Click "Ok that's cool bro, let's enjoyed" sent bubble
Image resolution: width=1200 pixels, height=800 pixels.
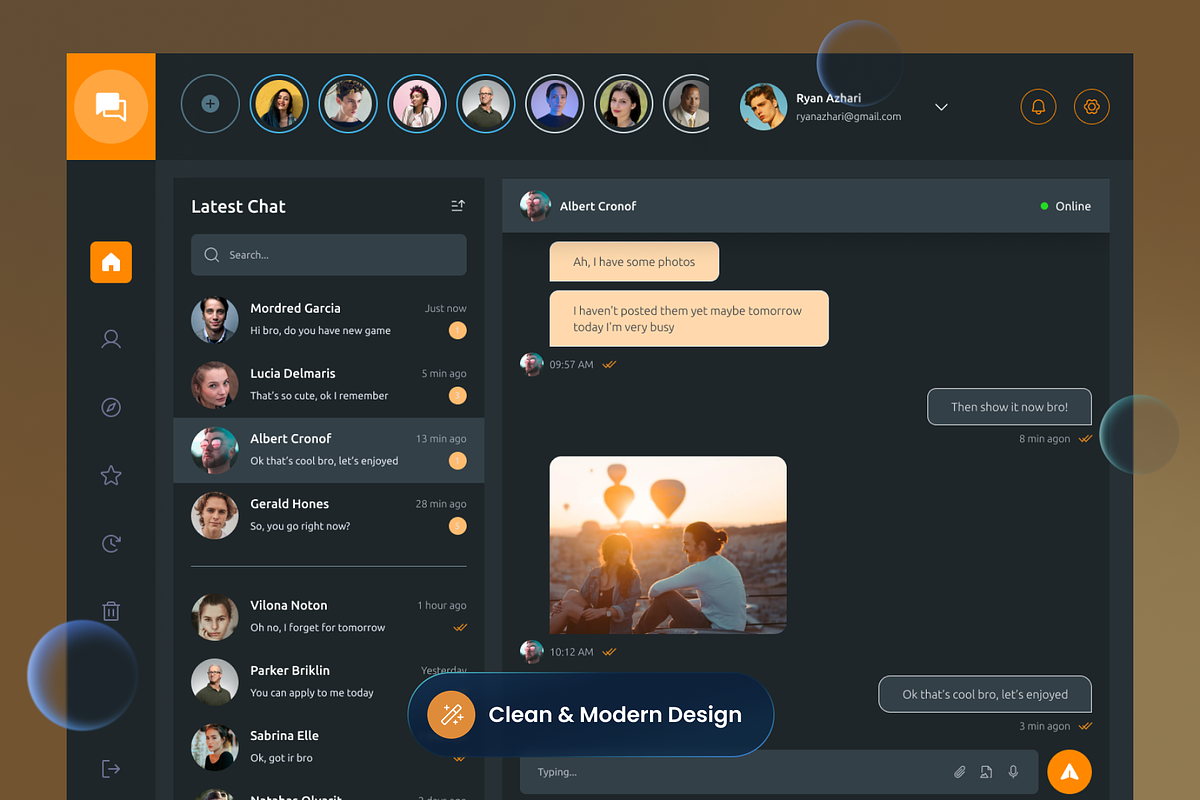[x=985, y=694]
